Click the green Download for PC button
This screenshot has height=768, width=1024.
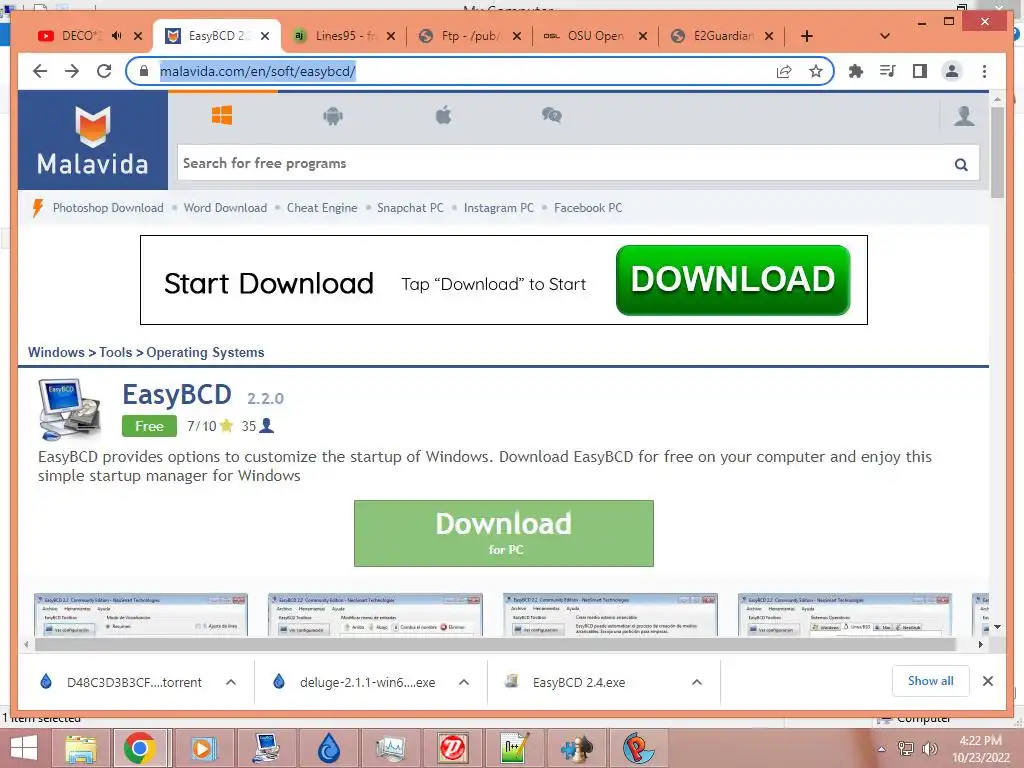point(504,533)
